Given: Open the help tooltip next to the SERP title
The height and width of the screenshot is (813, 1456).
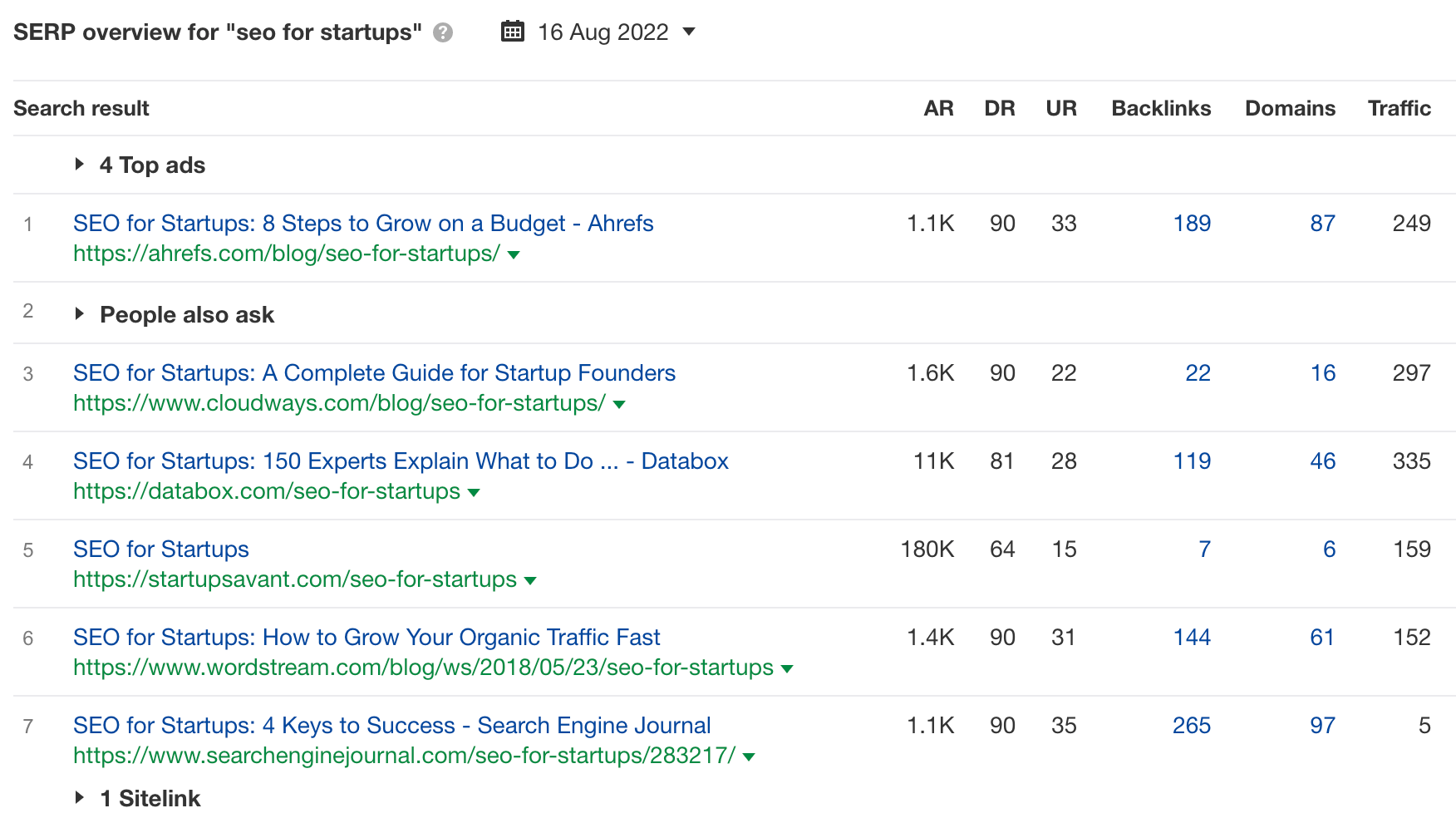Looking at the screenshot, I should pyautogui.click(x=443, y=32).
